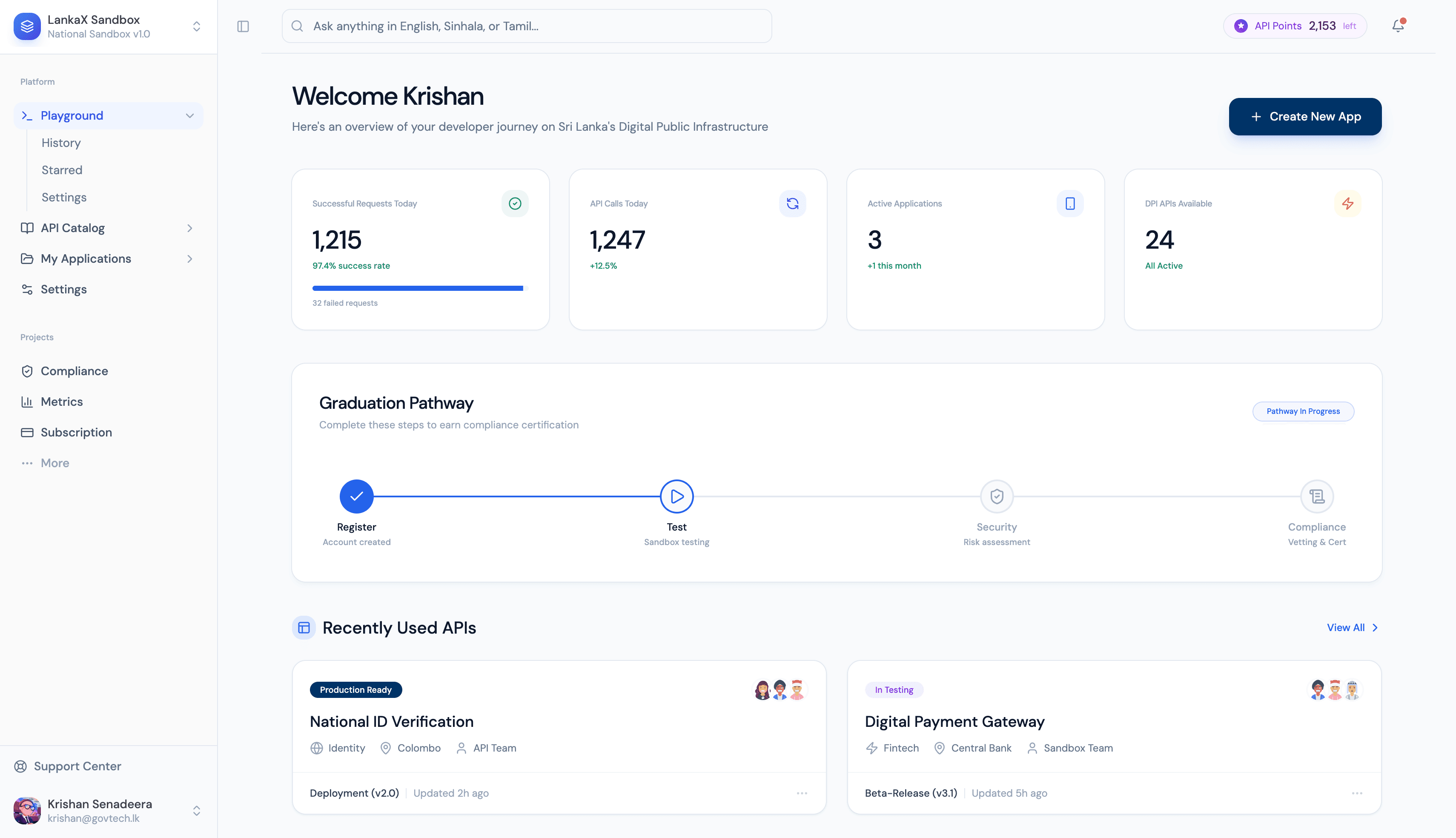Open View All recently used APIs
1456x838 pixels.
1352,627
